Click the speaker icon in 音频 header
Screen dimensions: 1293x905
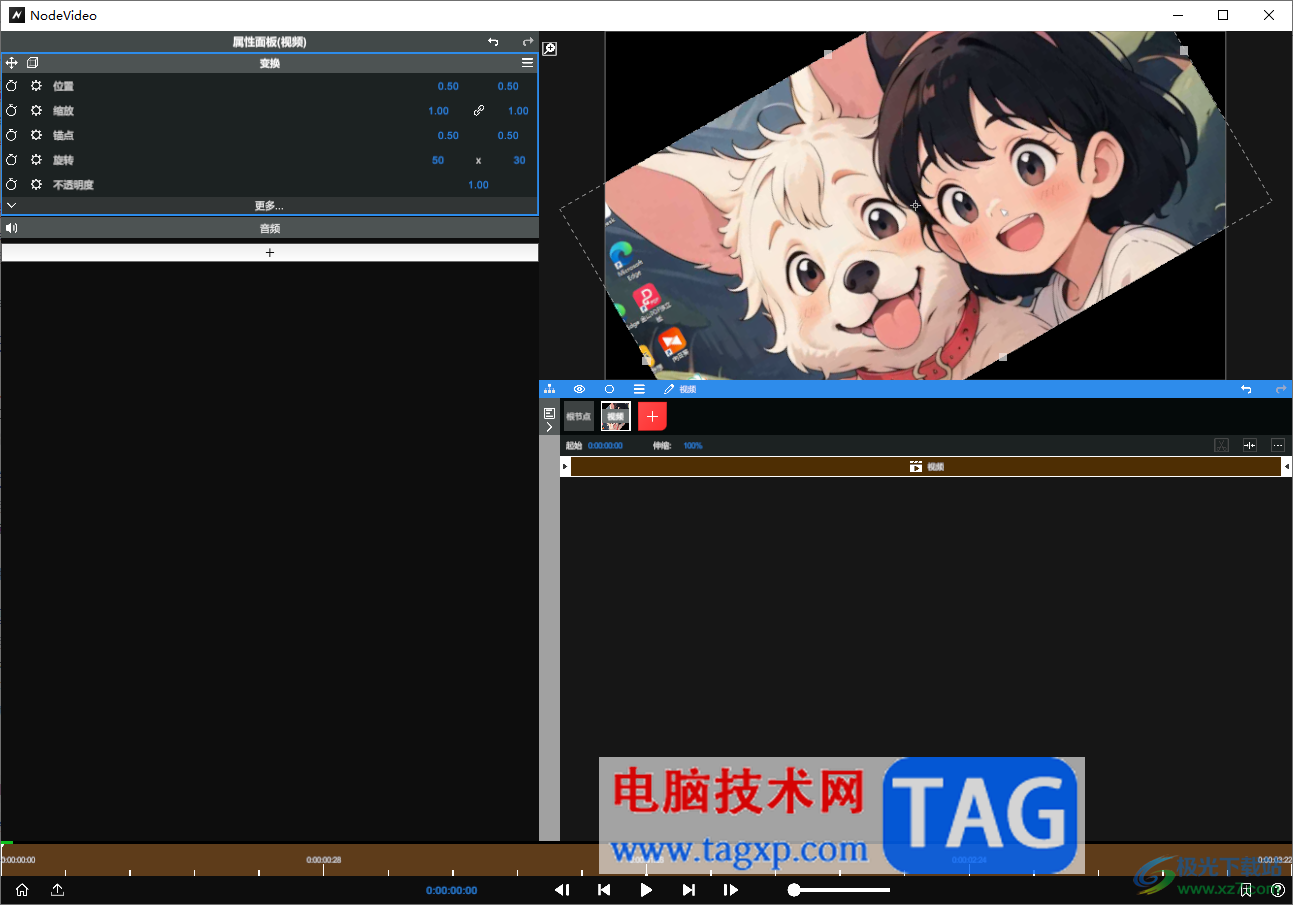(12, 228)
